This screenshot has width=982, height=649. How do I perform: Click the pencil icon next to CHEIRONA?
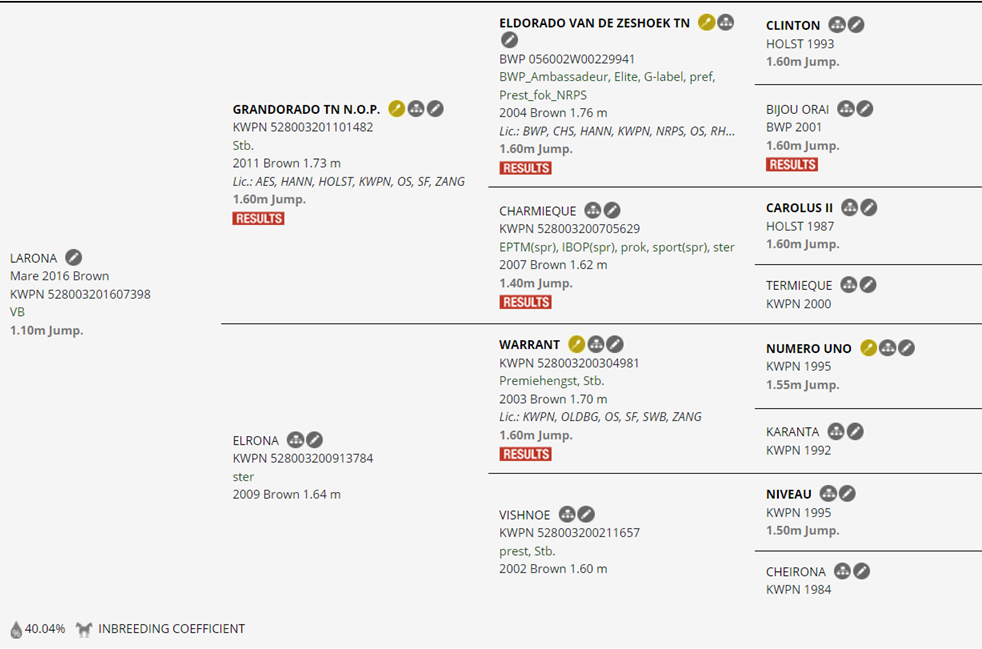click(x=861, y=571)
